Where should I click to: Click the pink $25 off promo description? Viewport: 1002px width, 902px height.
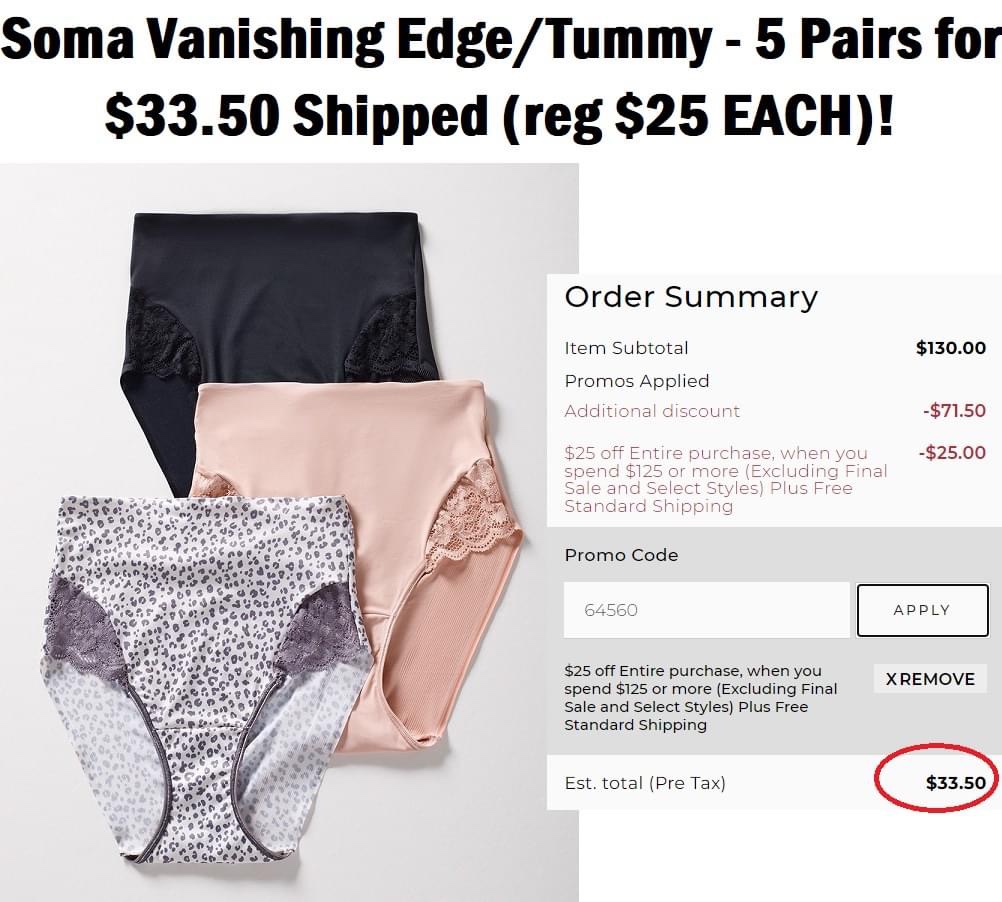[725, 479]
